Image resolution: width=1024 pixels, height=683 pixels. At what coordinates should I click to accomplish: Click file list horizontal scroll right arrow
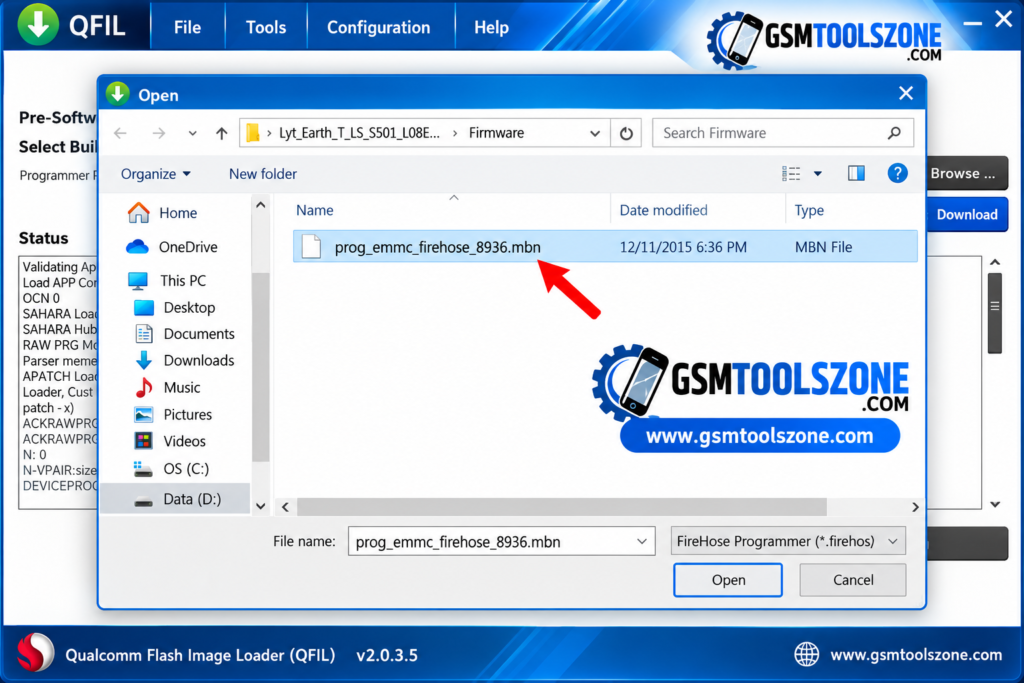pos(915,507)
